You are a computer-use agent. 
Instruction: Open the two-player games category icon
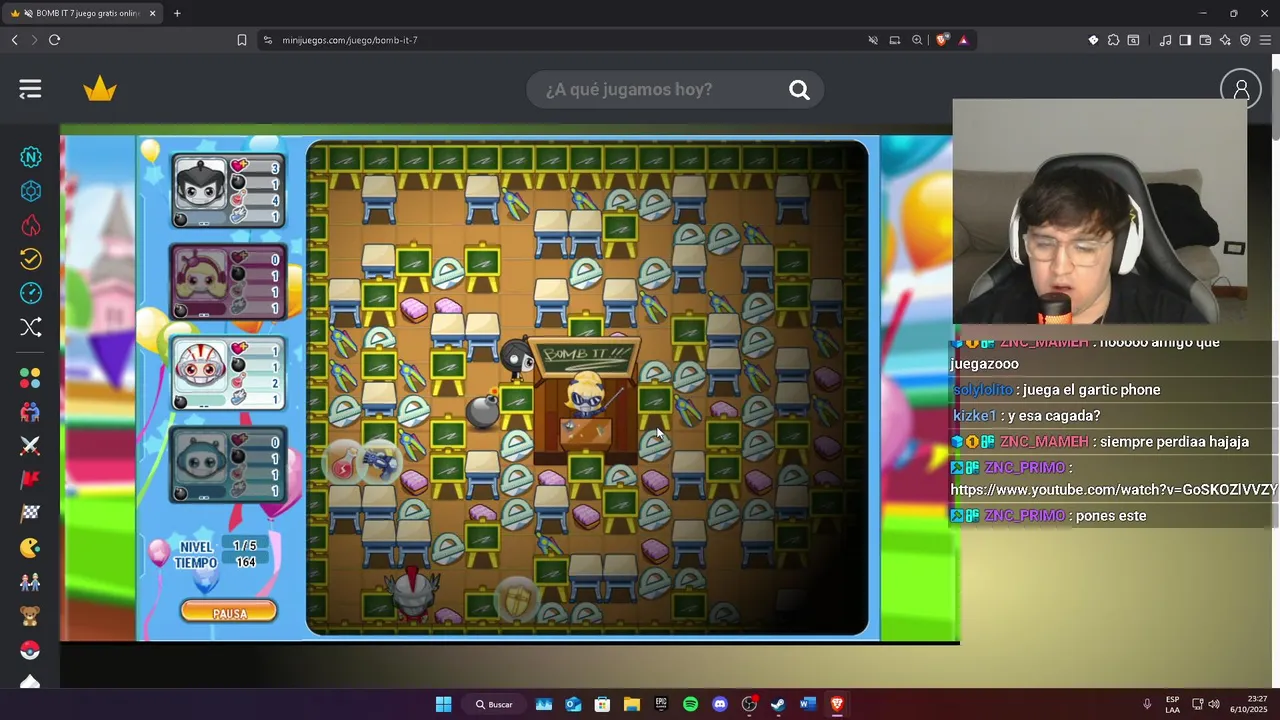pyautogui.click(x=30, y=412)
